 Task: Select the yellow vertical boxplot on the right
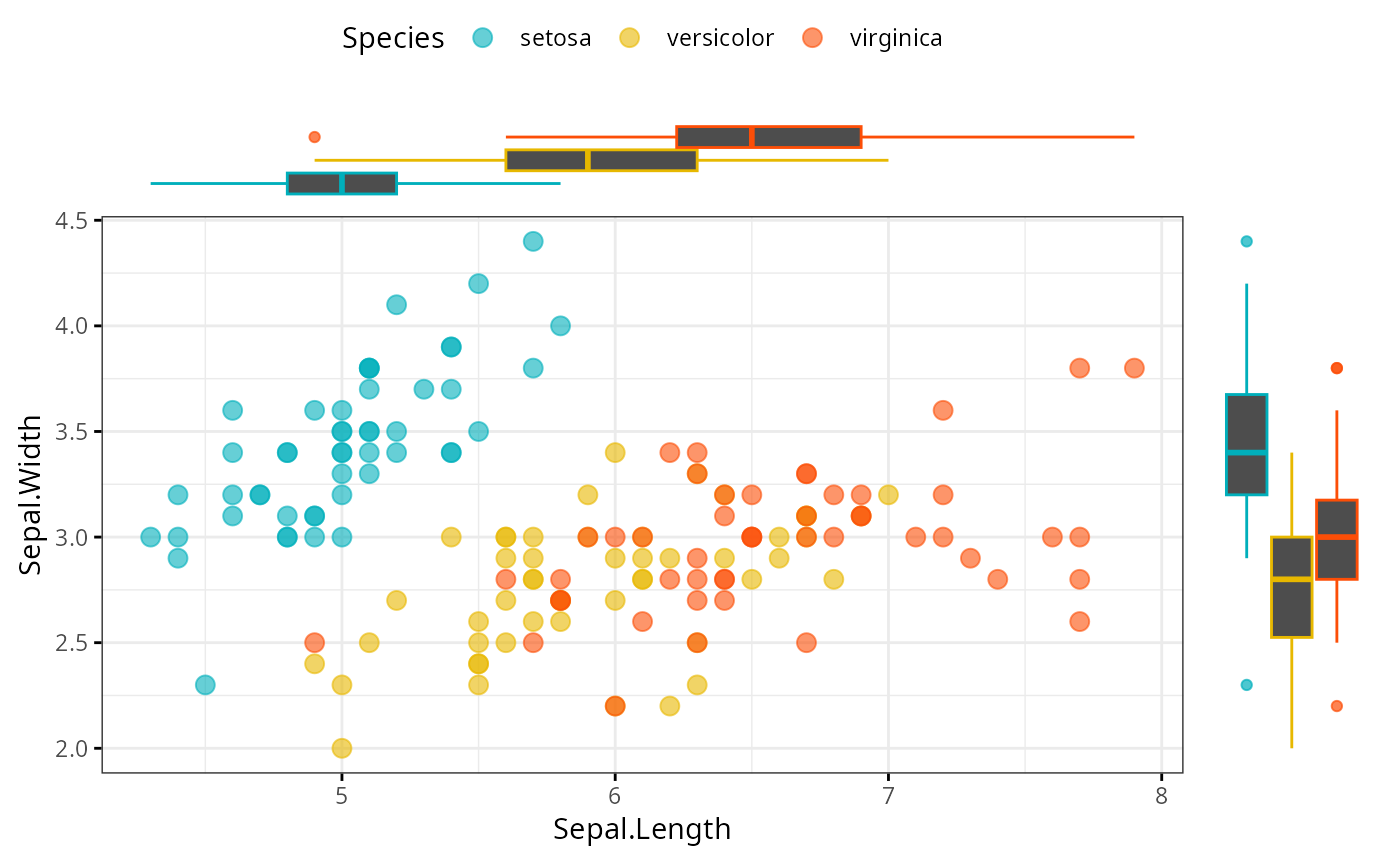(1291, 587)
